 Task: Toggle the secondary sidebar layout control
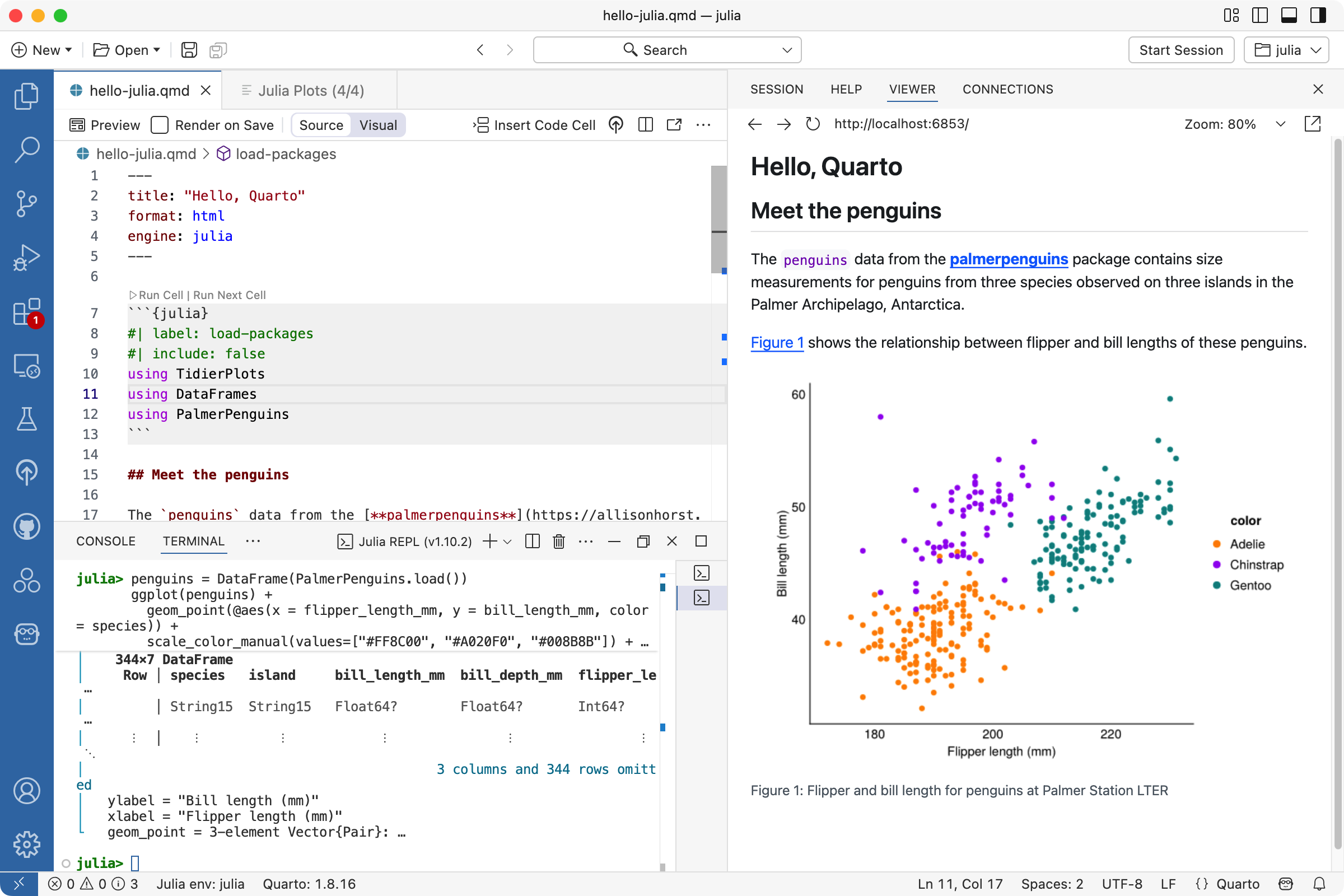(x=1318, y=16)
